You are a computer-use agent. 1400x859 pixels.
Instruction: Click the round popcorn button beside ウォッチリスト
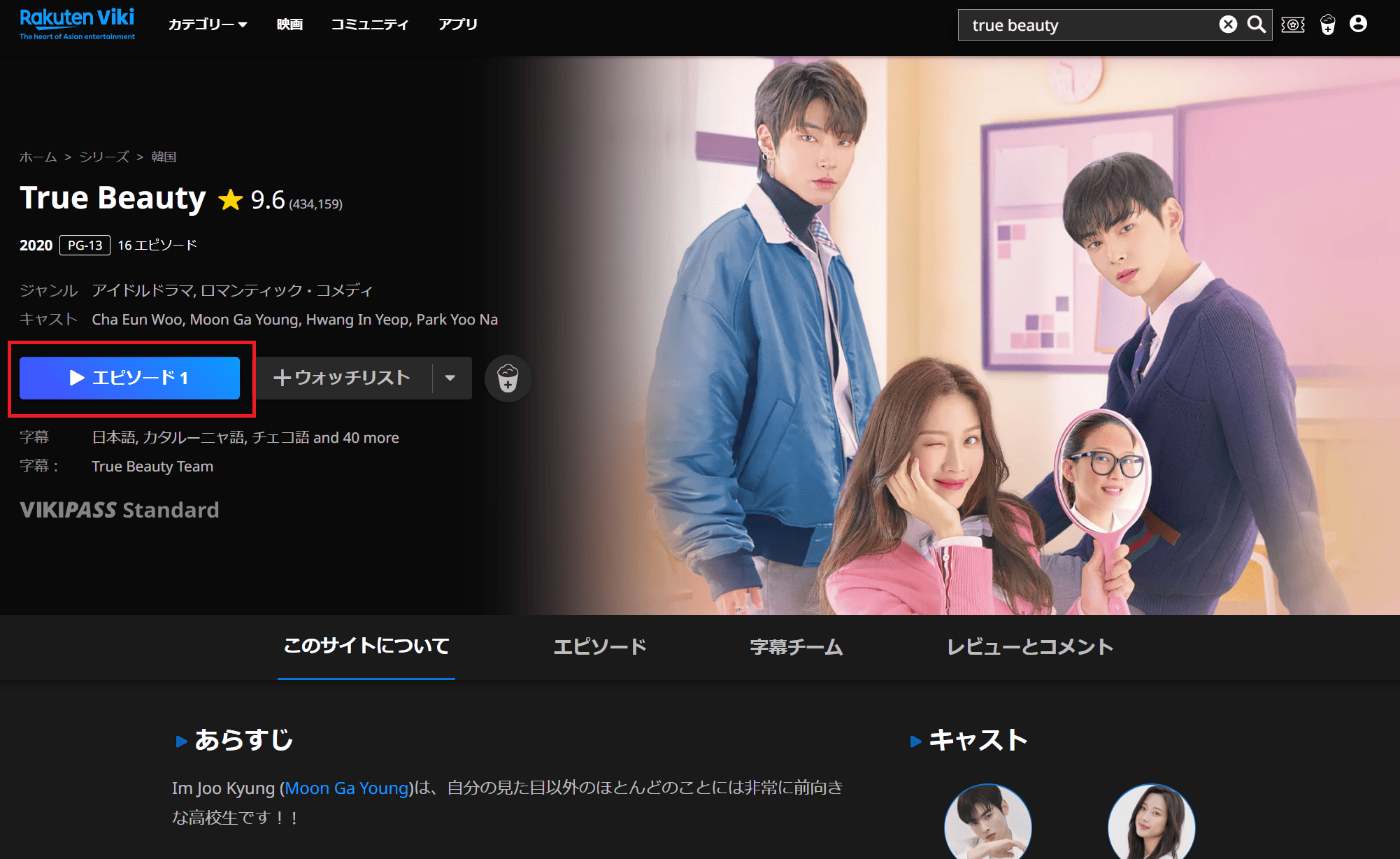[508, 378]
